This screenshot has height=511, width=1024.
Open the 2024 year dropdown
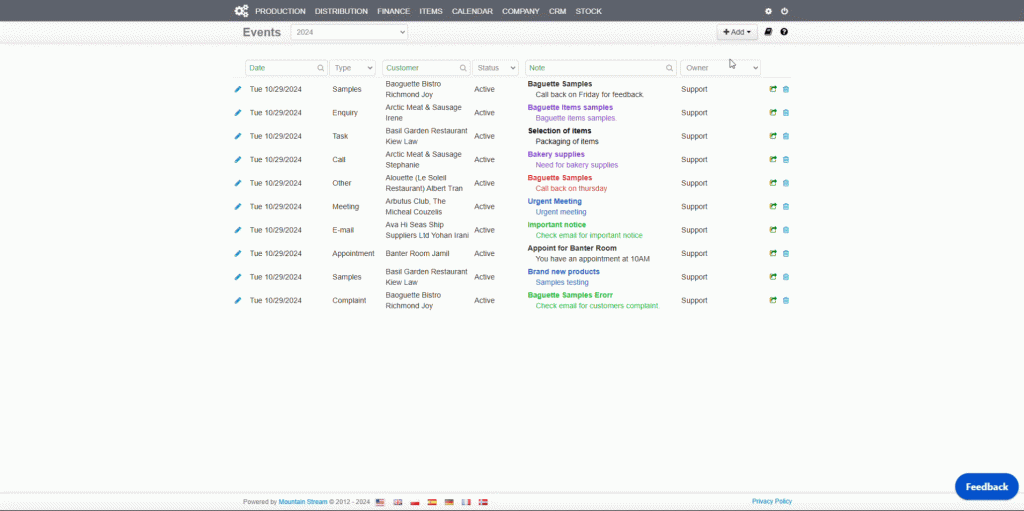tap(349, 32)
